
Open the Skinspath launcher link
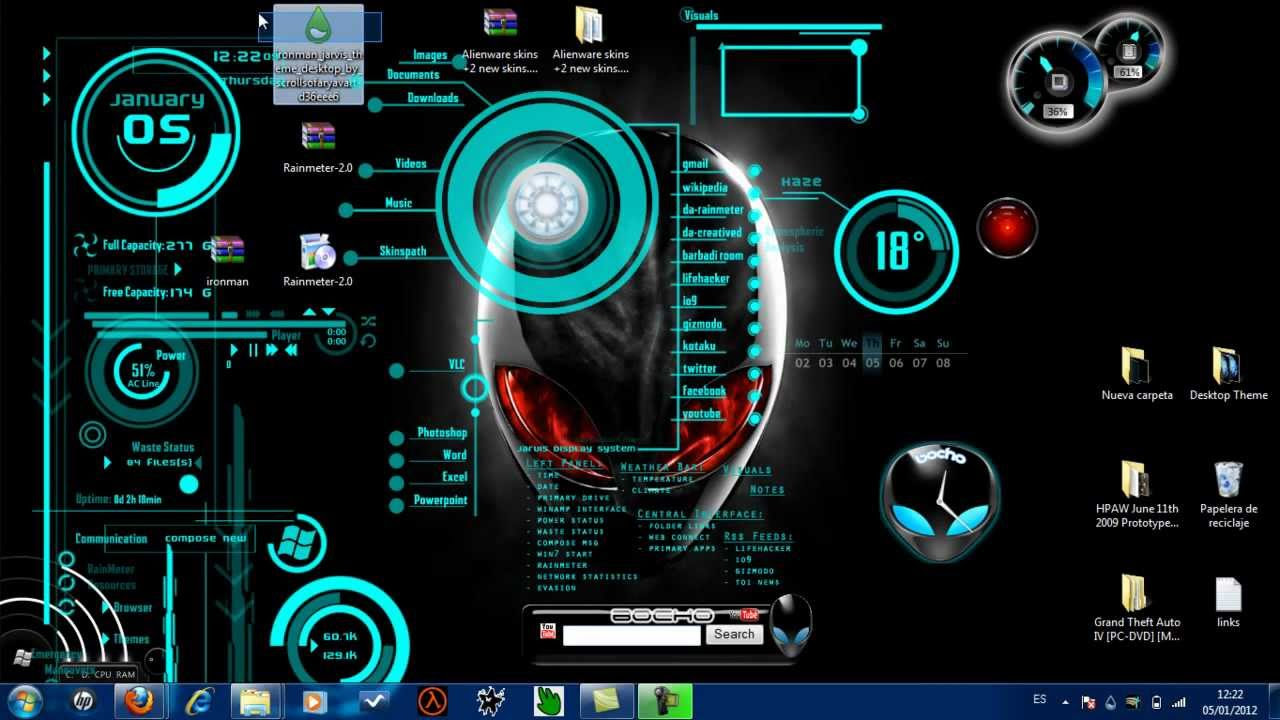(403, 251)
